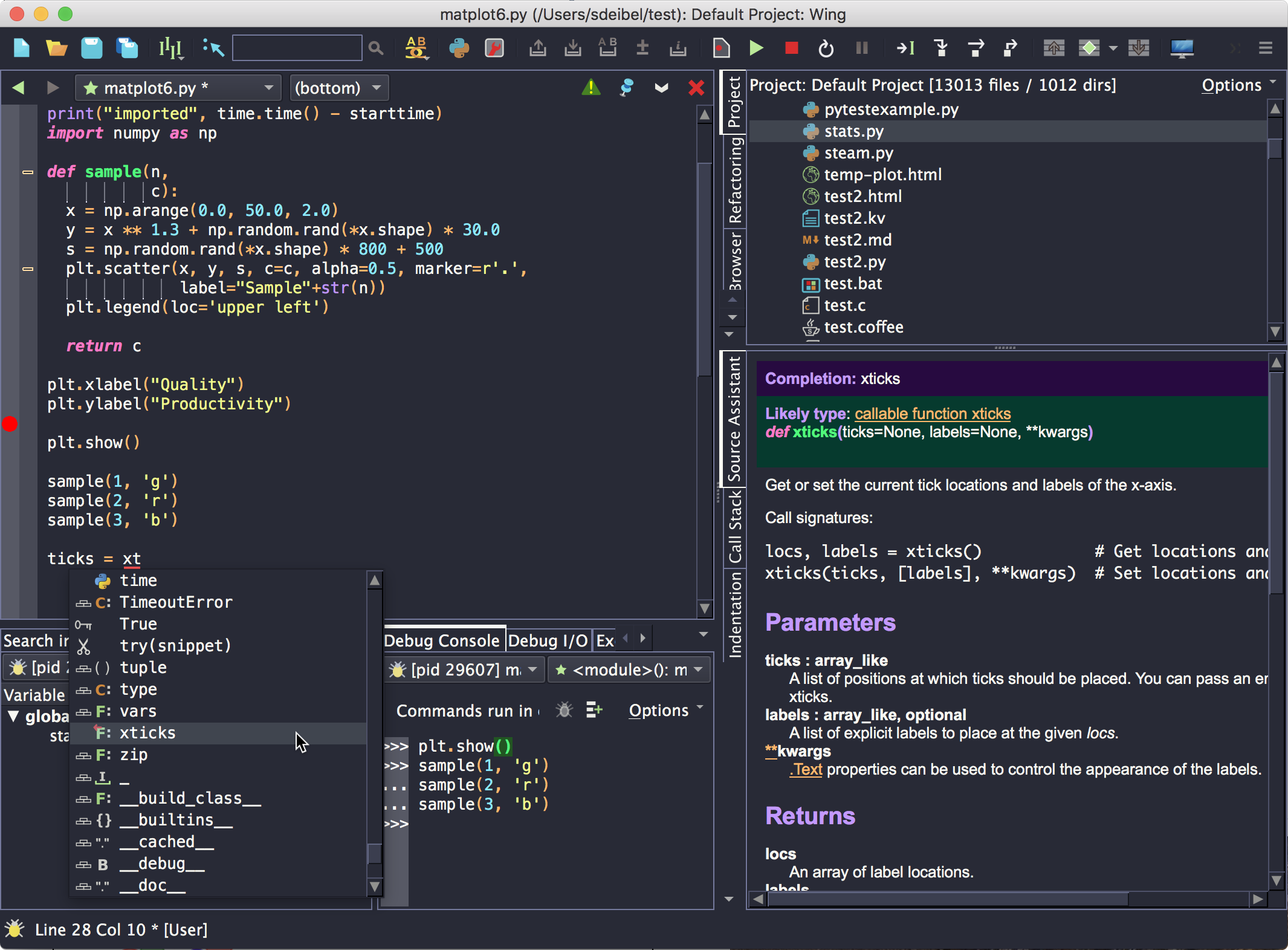Open test2.md in project tree
The width and height of the screenshot is (1288, 950).
[1008, 240]
